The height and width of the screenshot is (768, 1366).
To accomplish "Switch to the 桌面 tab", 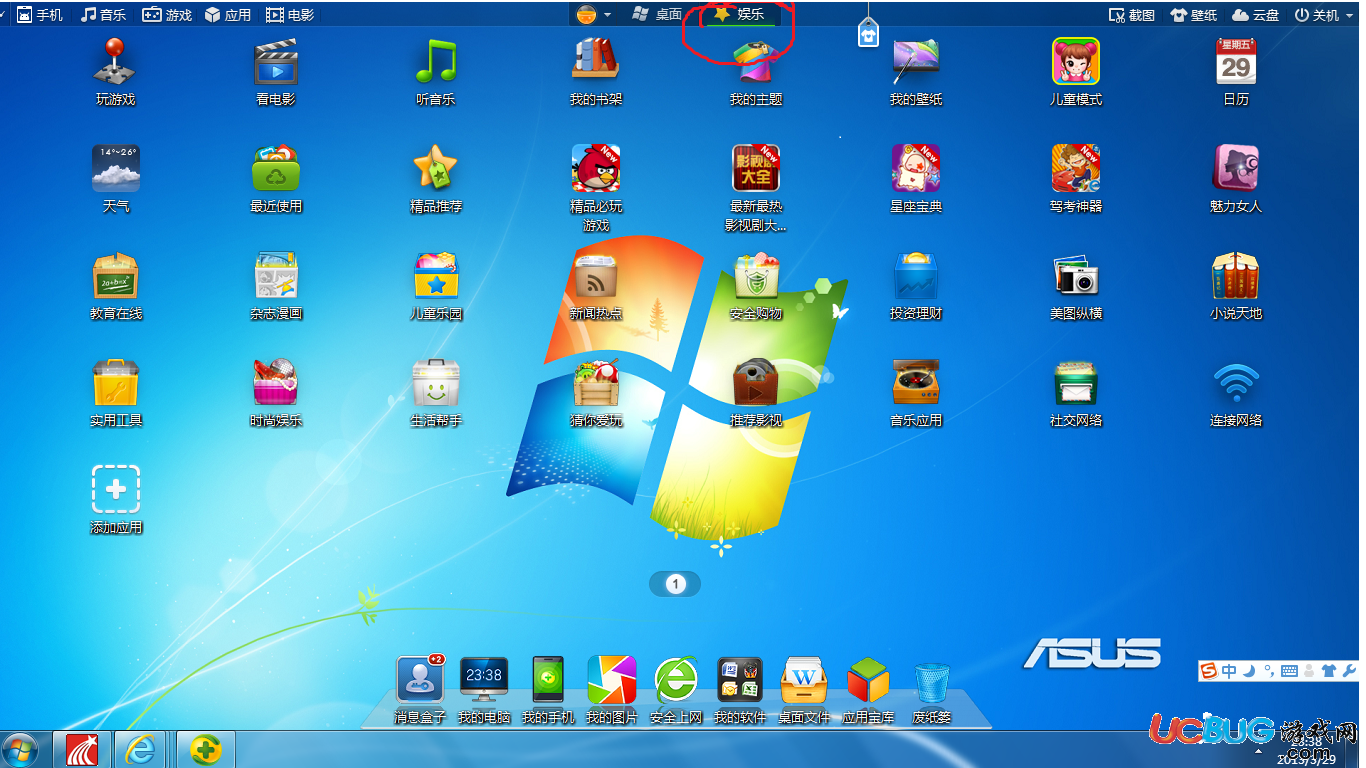I will tap(659, 14).
